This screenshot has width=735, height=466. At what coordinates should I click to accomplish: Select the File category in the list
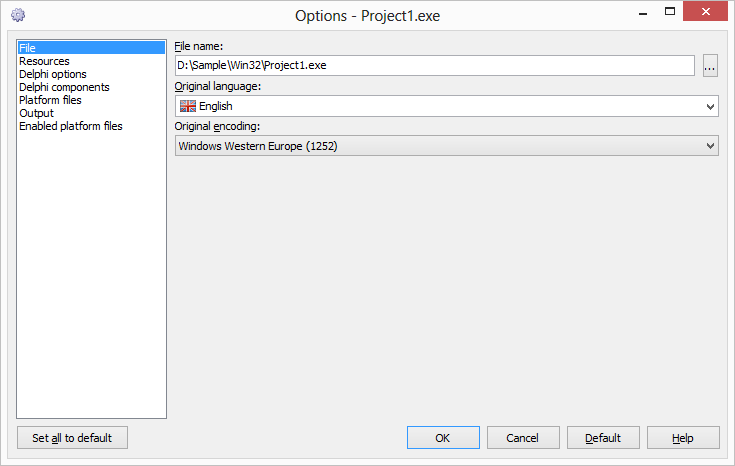coord(91,48)
